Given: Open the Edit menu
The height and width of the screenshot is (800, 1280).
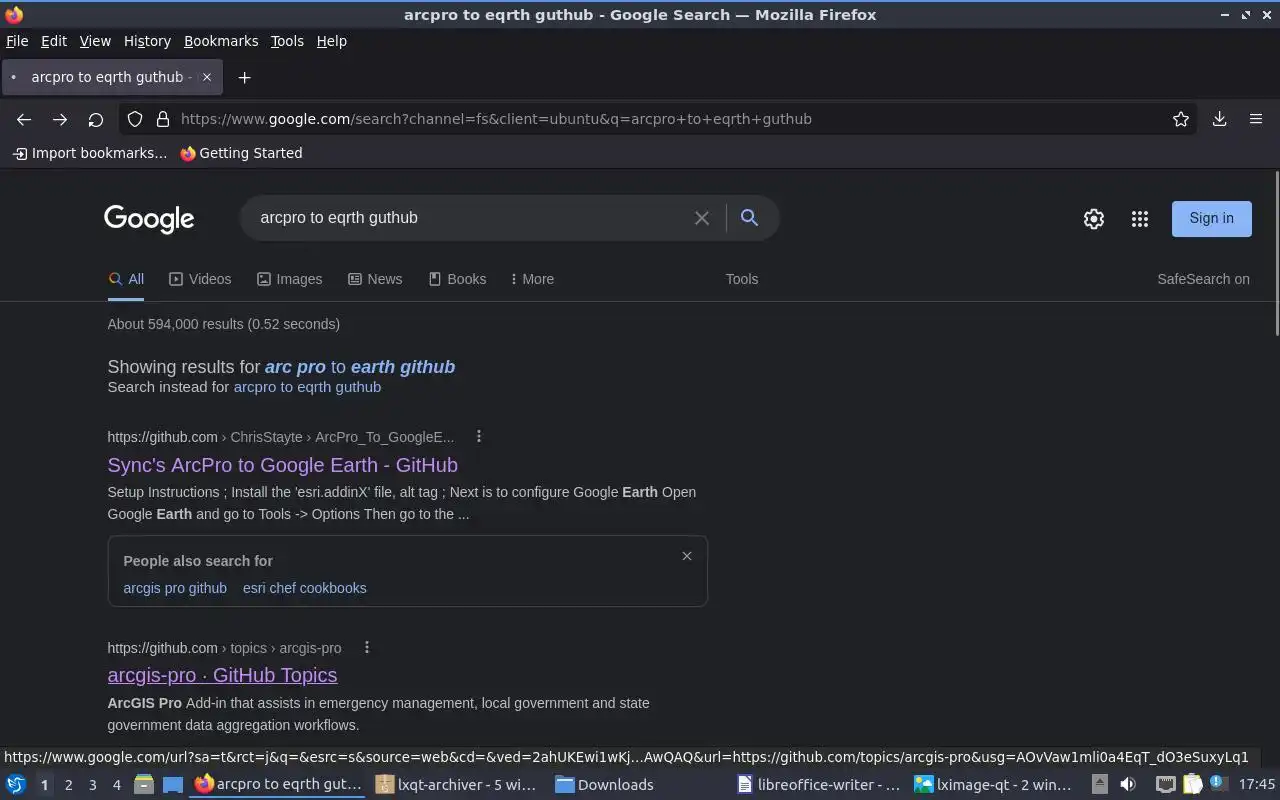Looking at the screenshot, I should tap(54, 41).
